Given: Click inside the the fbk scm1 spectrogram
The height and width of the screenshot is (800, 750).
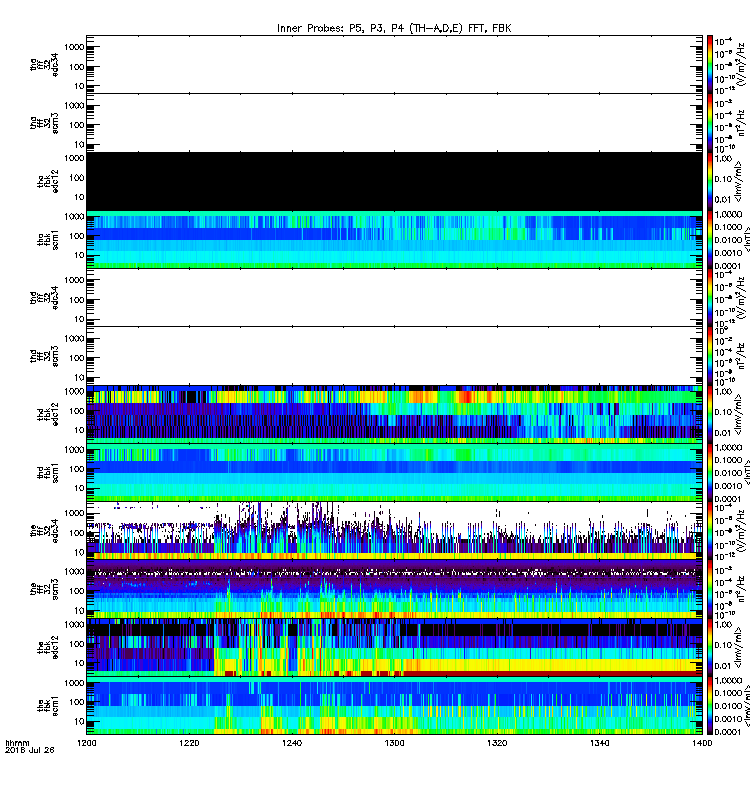Looking at the screenshot, I should pos(394,706).
